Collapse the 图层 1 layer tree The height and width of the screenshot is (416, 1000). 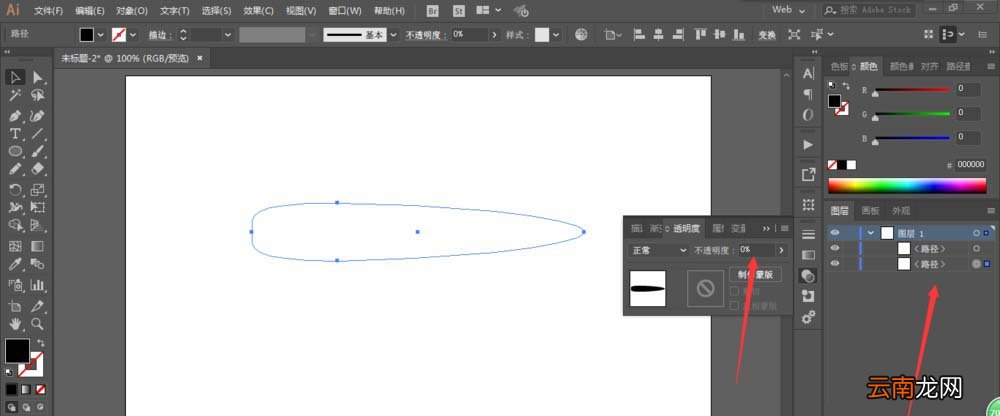[871, 233]
